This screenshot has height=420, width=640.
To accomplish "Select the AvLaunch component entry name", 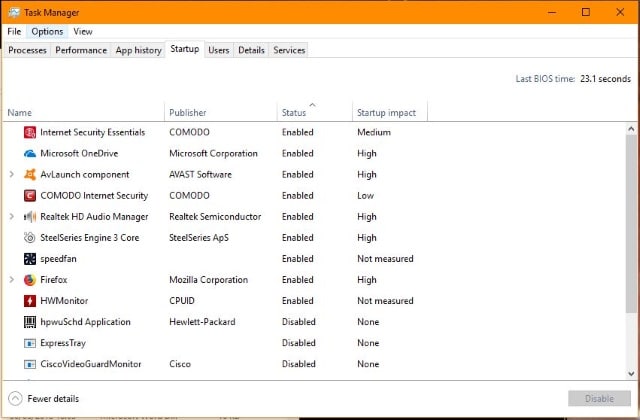I will pos(84,175).
